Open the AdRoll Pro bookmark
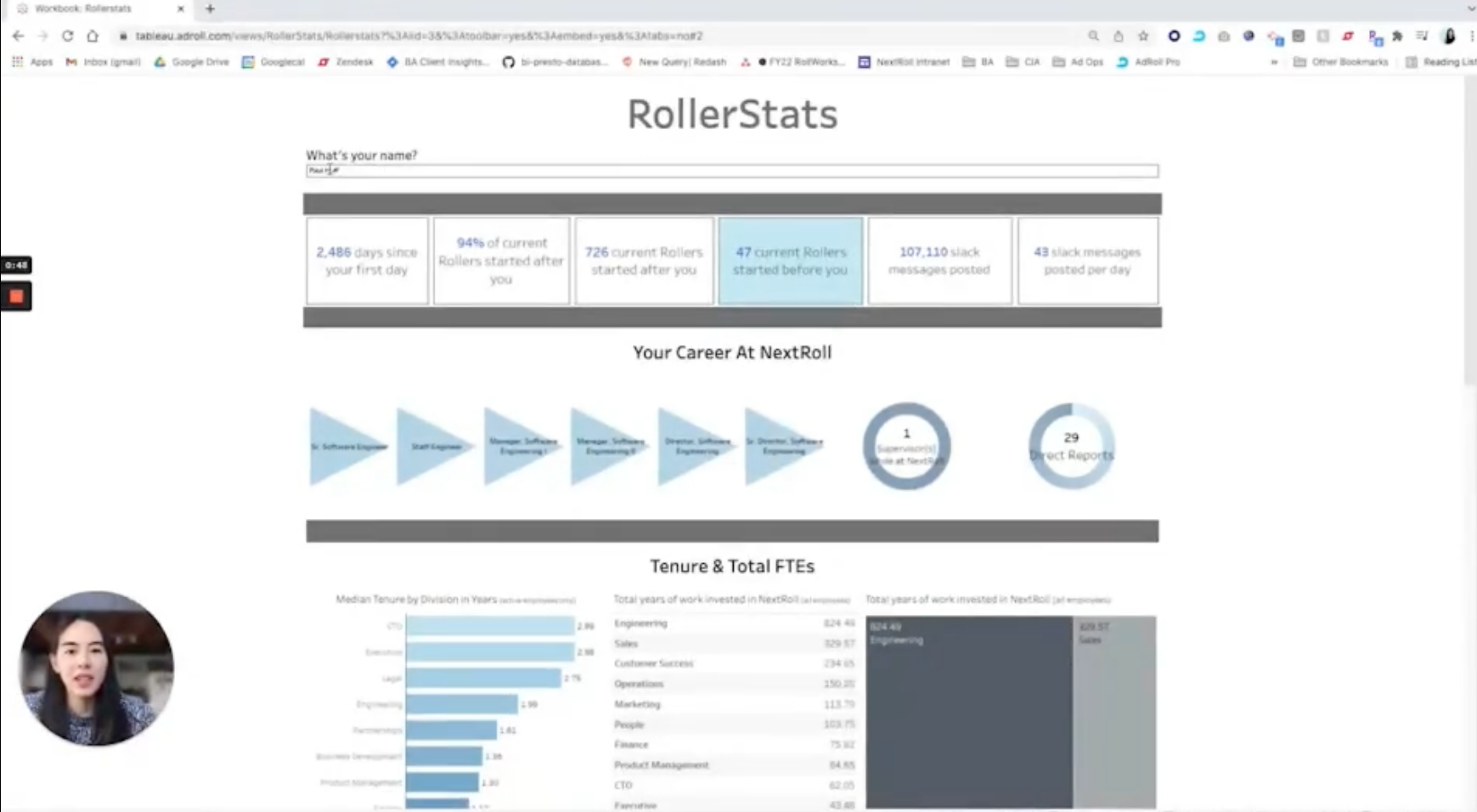 1148,62
